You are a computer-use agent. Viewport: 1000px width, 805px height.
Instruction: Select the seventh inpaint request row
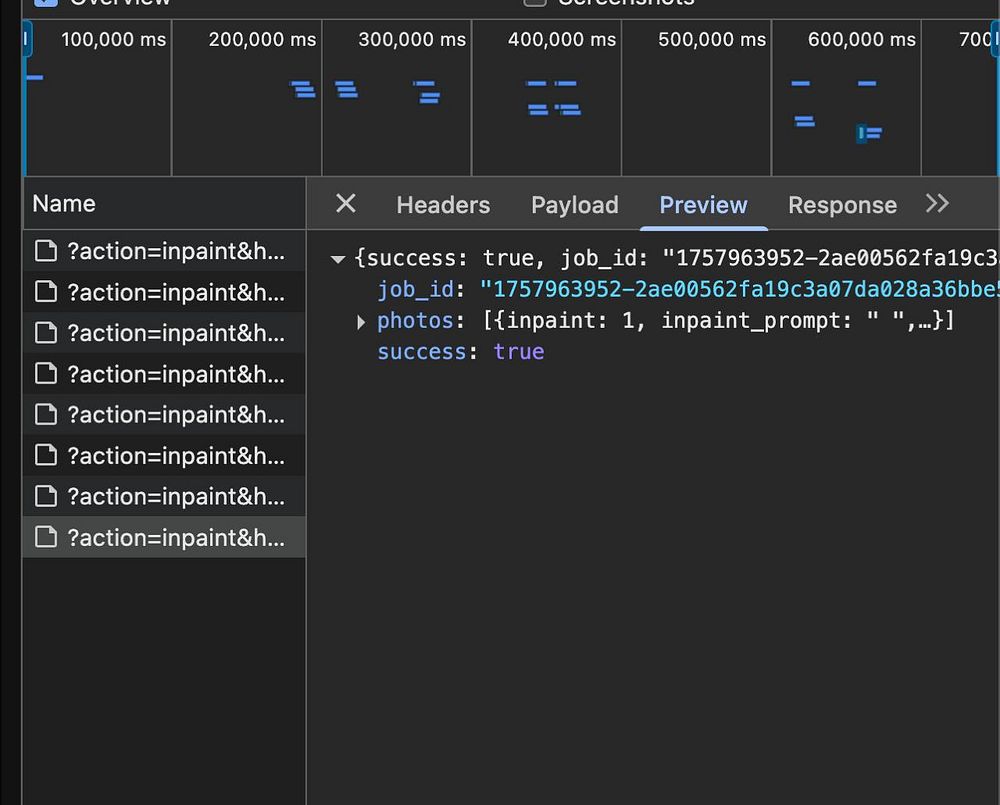[x=164, y=496]
